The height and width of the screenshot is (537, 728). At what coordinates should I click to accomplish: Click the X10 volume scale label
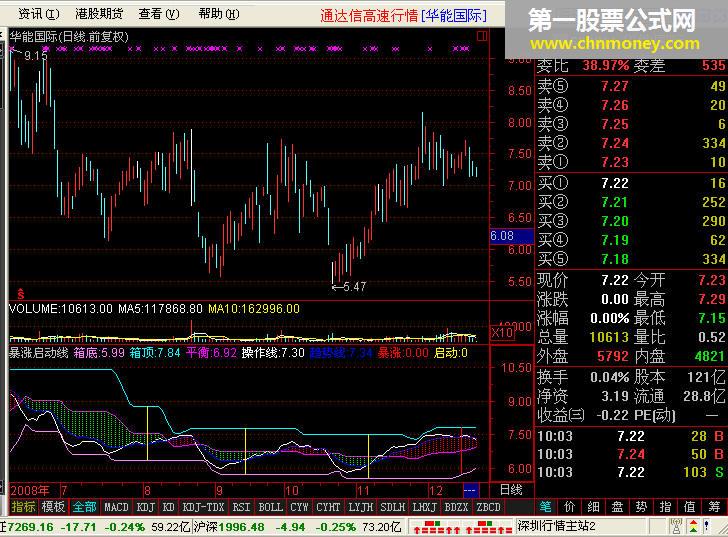[x=502, y=332]
